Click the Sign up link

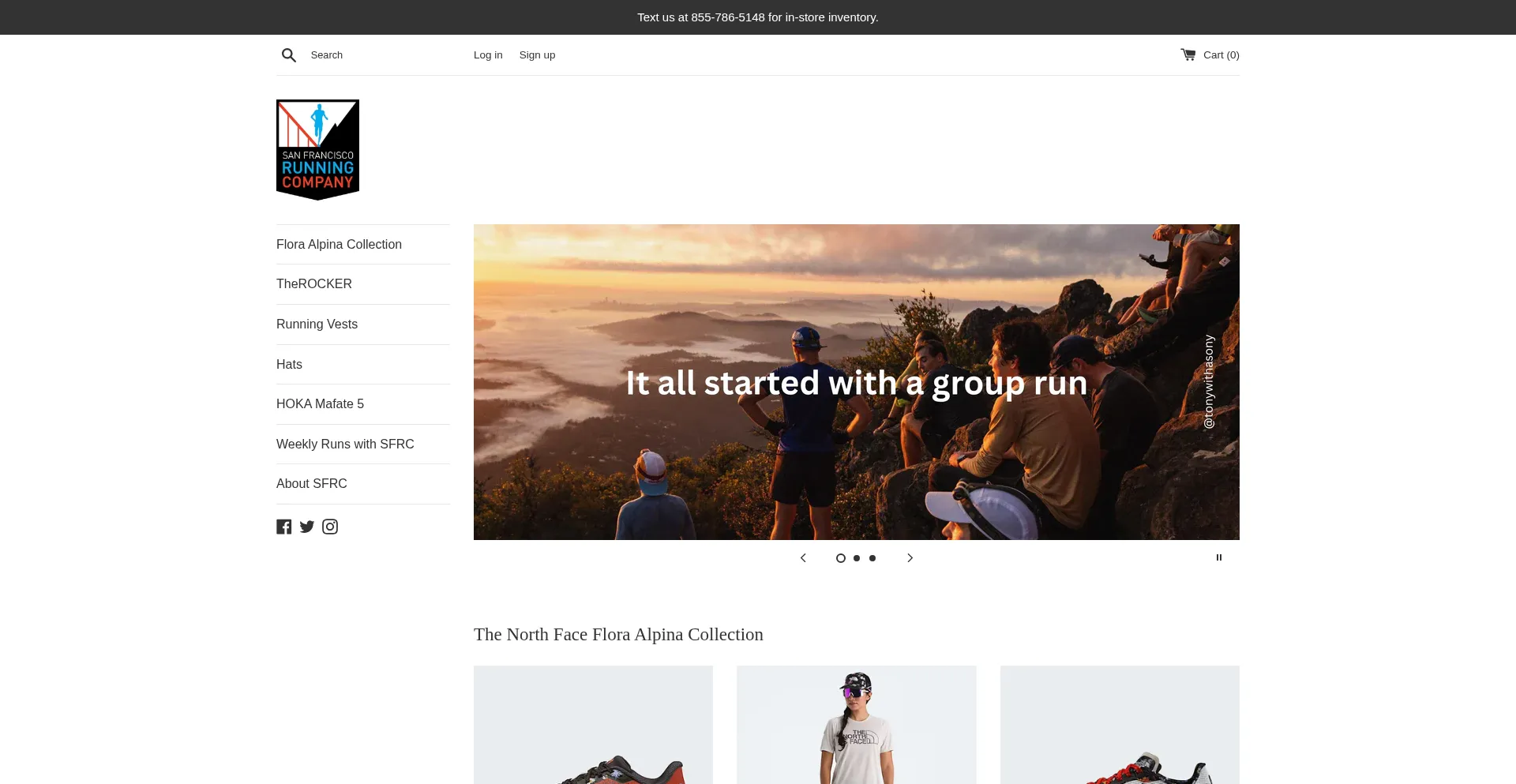pyautogui.click(x=537, y=55)
